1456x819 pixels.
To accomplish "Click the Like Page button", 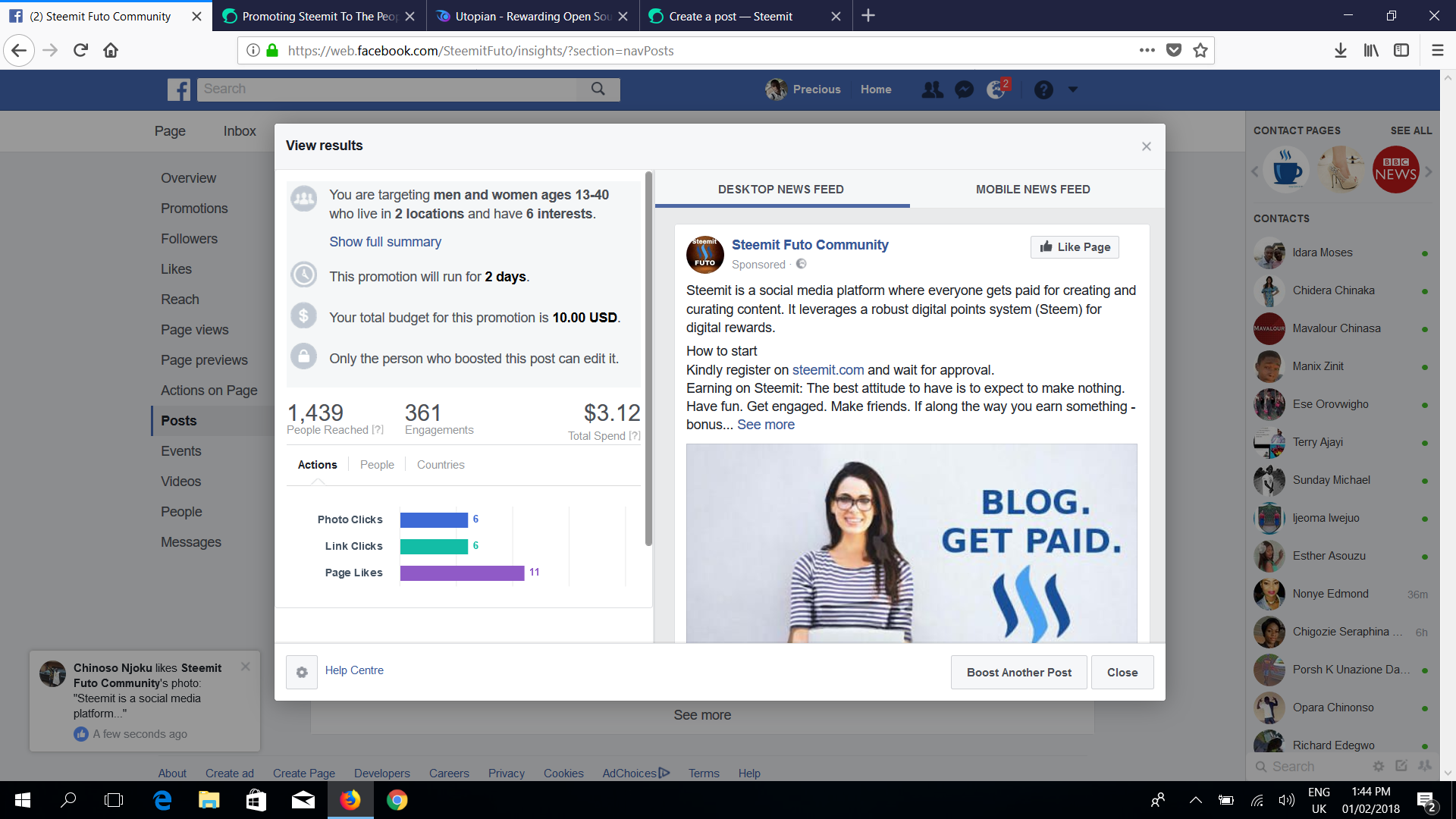I will [1075, 247].
